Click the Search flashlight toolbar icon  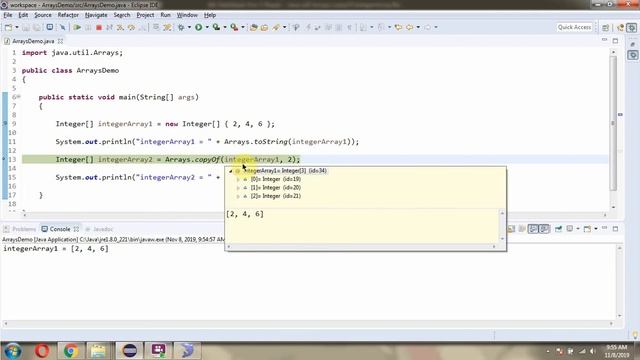coord(276,27)
